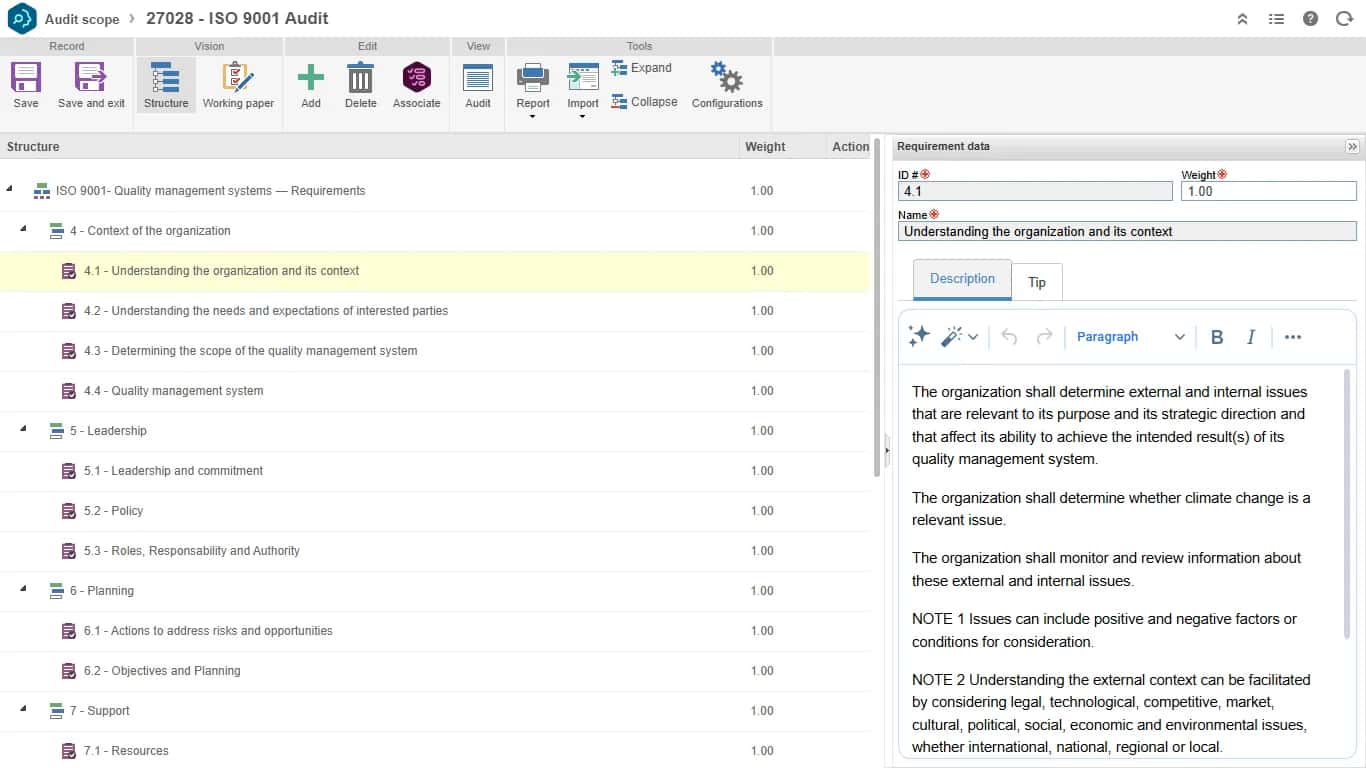Show more editor options ellipsis

pyautogui.click(x=1293, y=337)
